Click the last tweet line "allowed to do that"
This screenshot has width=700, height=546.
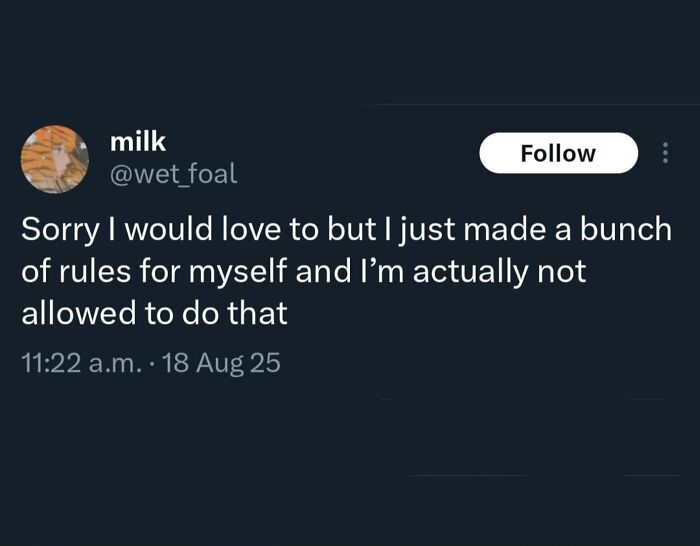[x=154, y=313]
